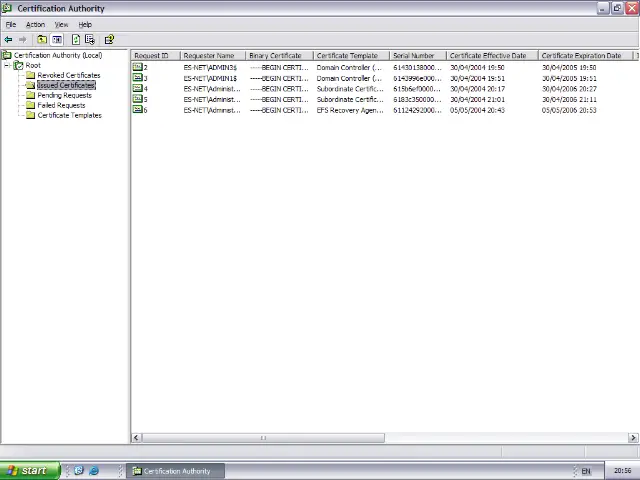This screenshot has width=640, height=480.
Task: Sort by Certificate Template column header
Action: point(351,56)
